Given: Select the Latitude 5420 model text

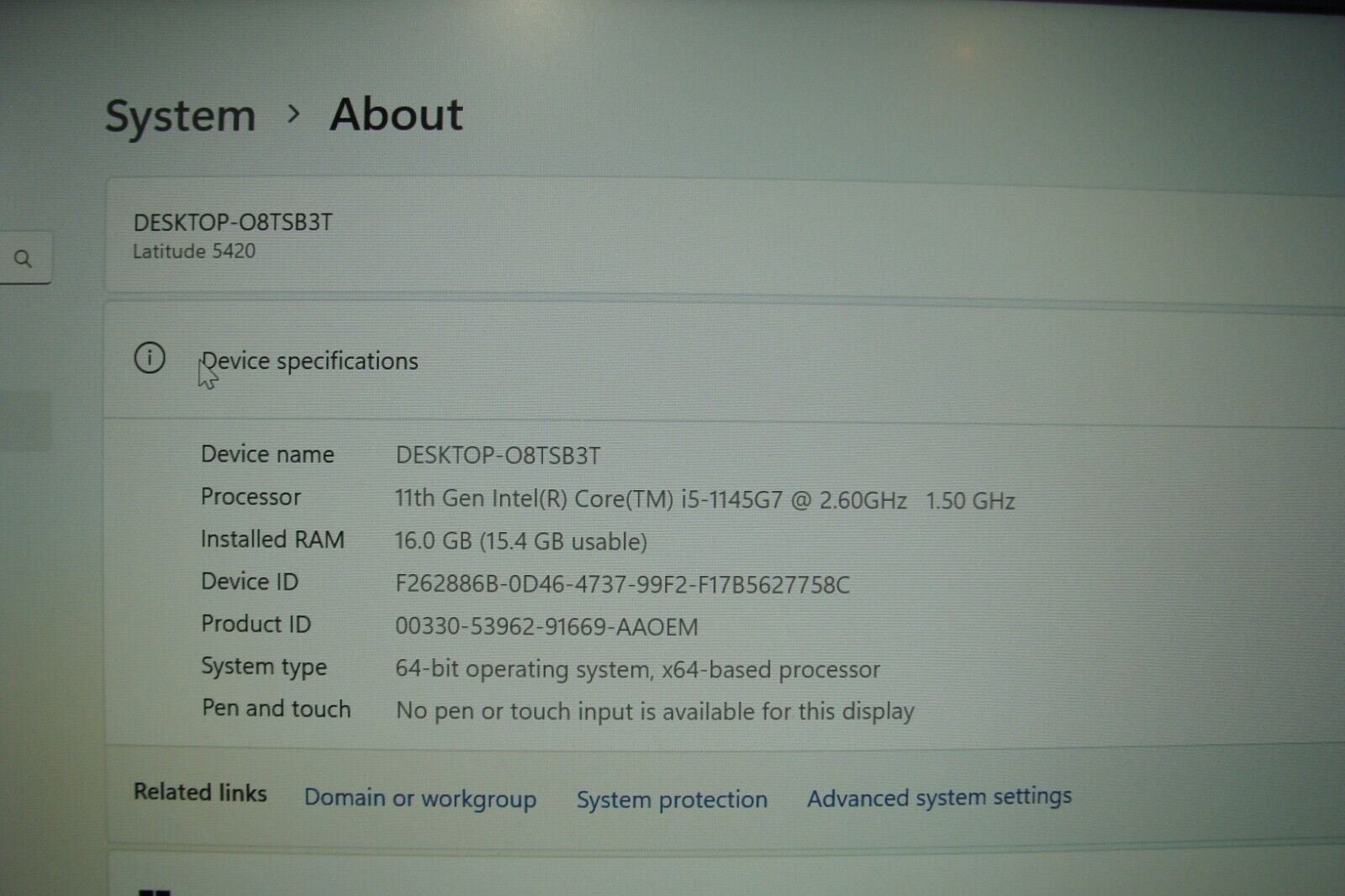Looking at the screenshot, I should 194,251.
